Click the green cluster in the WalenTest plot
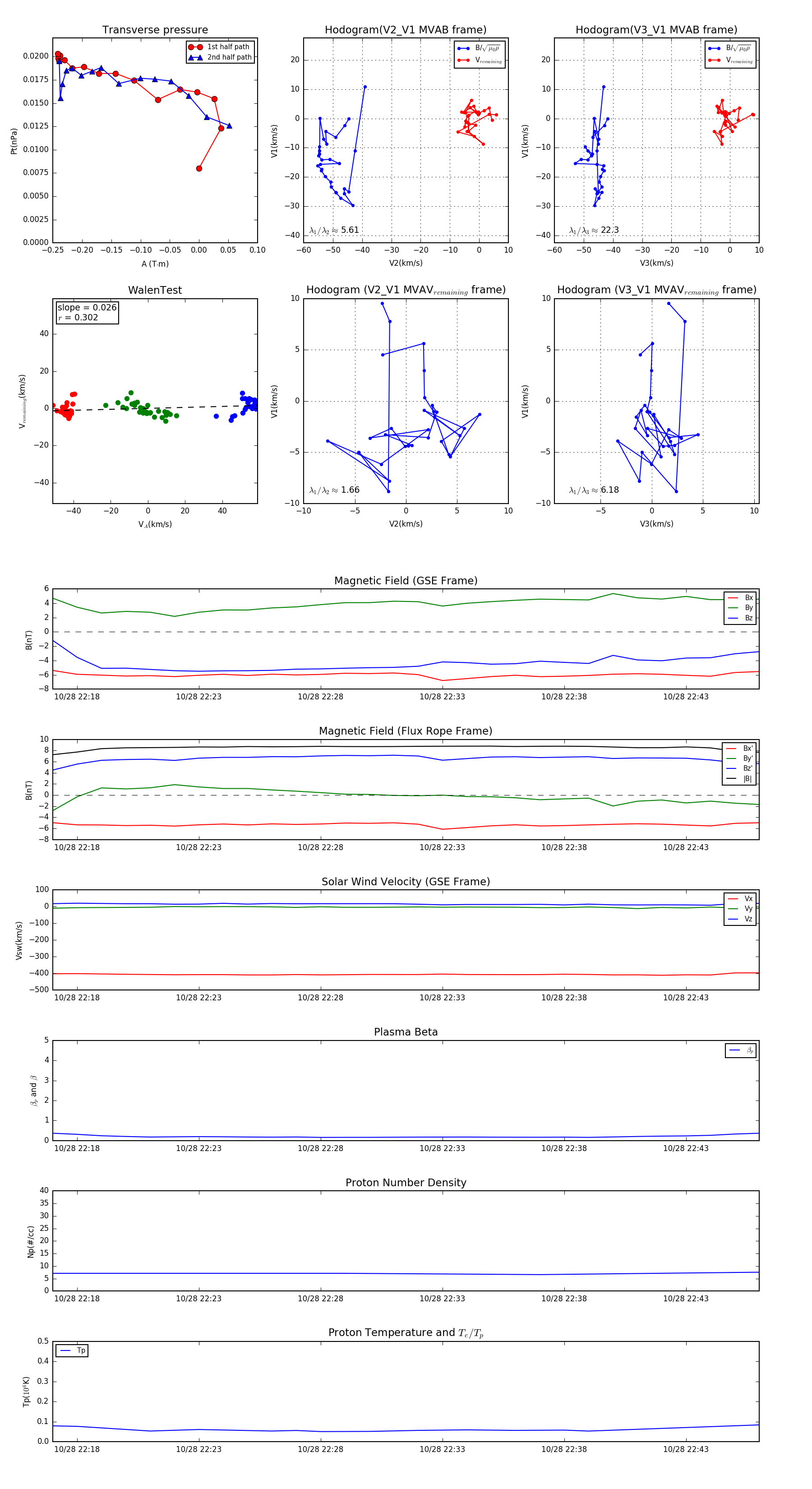The image size is (812, 1489). pyautogui.click(x=142, y=408)
